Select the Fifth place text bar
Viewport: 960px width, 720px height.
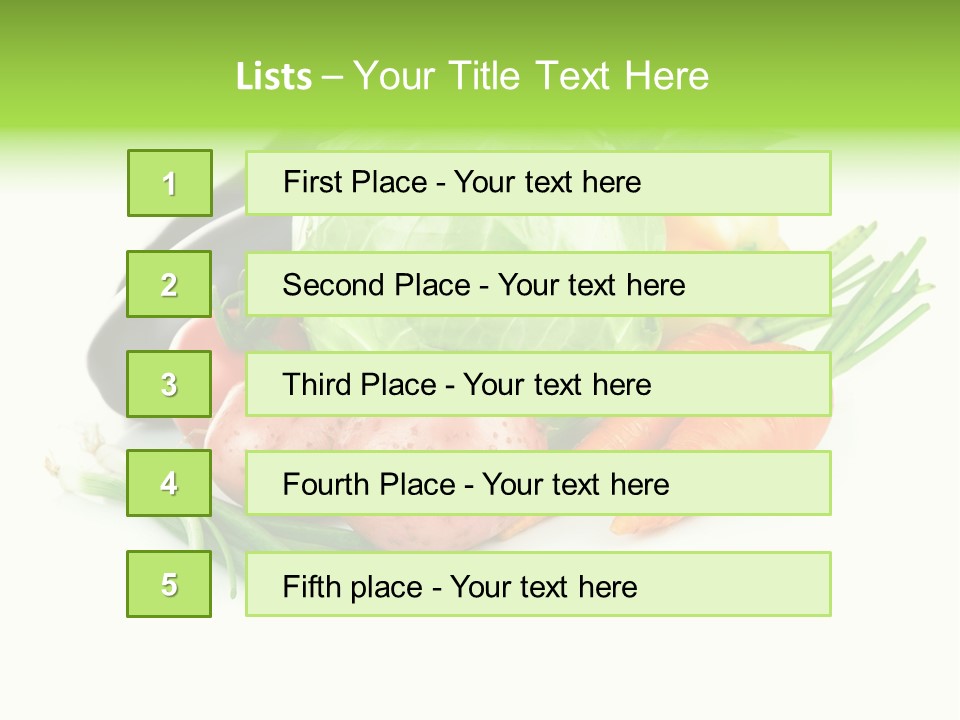tap(538, 583)
